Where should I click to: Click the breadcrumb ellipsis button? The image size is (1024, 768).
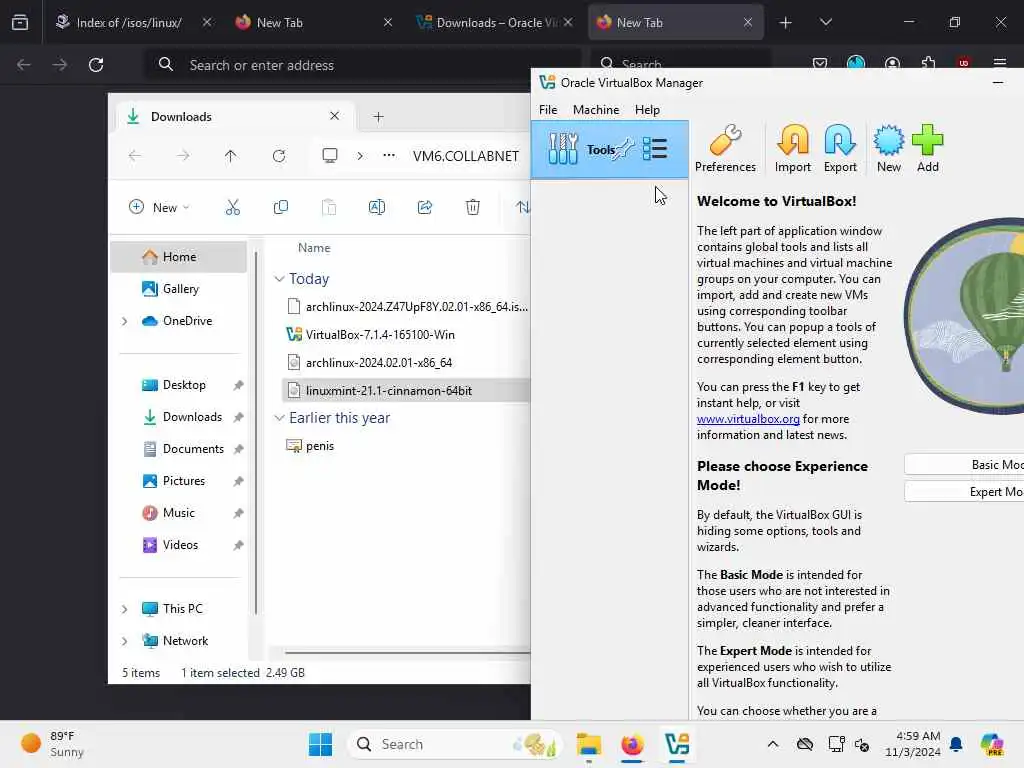389,155
